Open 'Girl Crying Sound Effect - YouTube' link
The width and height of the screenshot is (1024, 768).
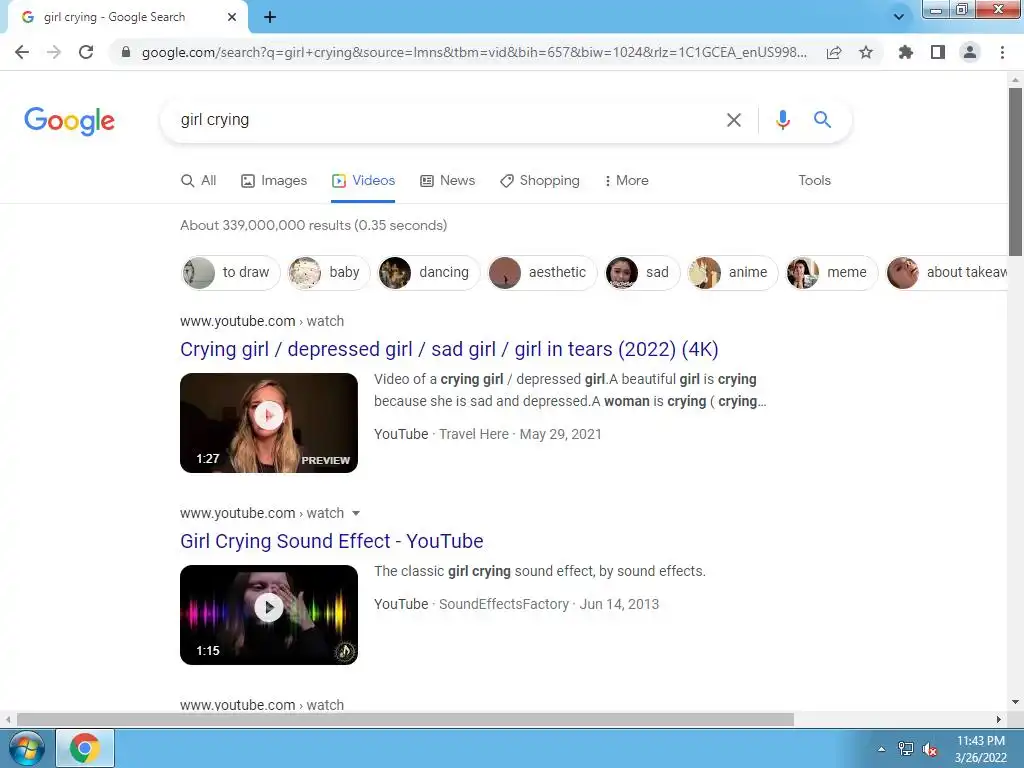332,541
